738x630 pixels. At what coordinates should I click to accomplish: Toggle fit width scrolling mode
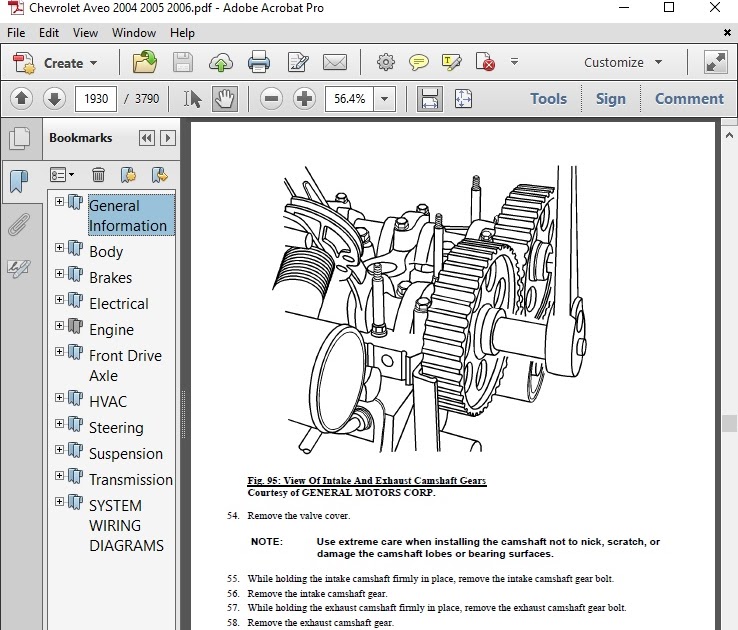coord(430,99)
